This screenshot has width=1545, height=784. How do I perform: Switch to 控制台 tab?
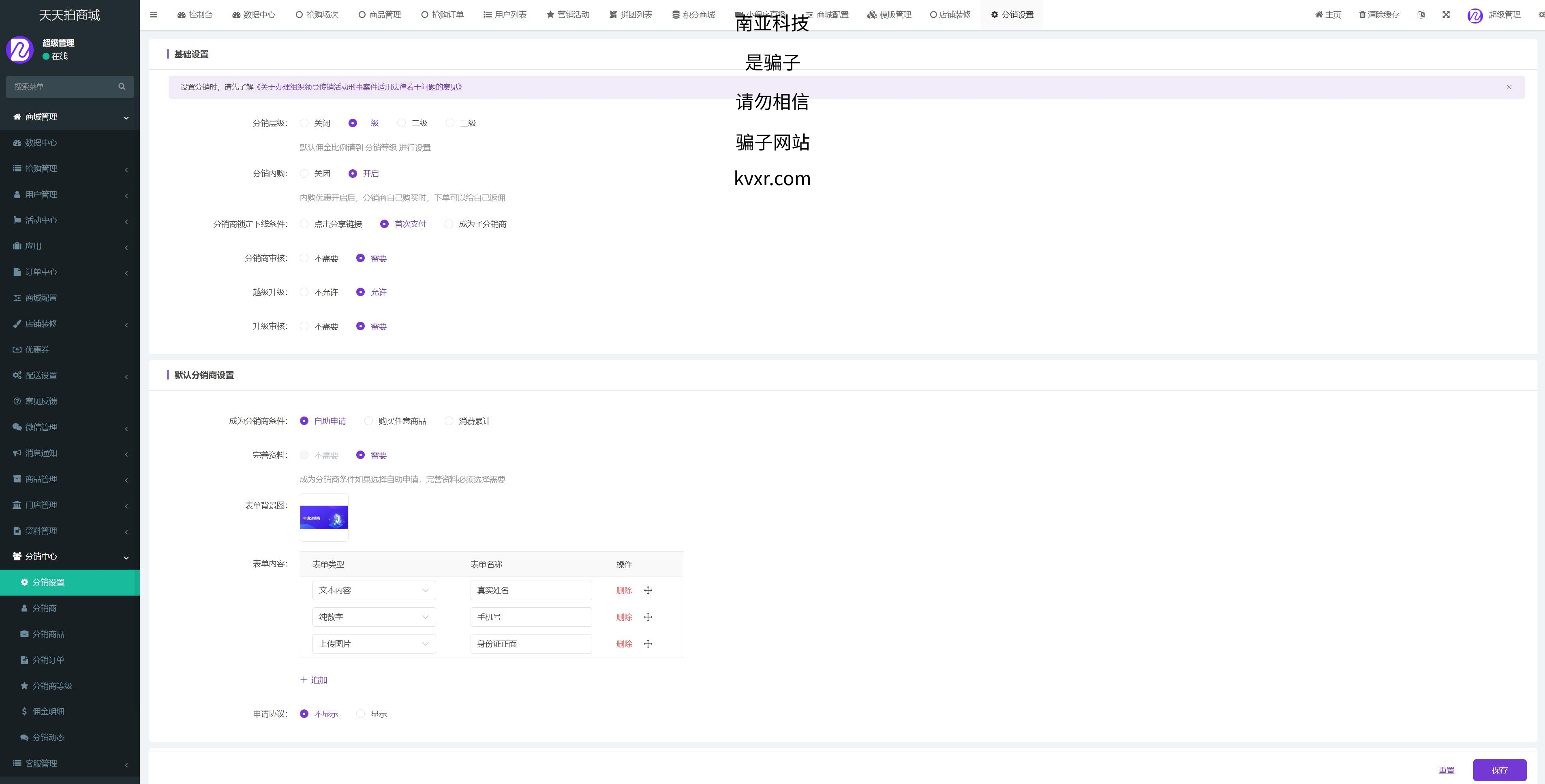tap(195, 15)
